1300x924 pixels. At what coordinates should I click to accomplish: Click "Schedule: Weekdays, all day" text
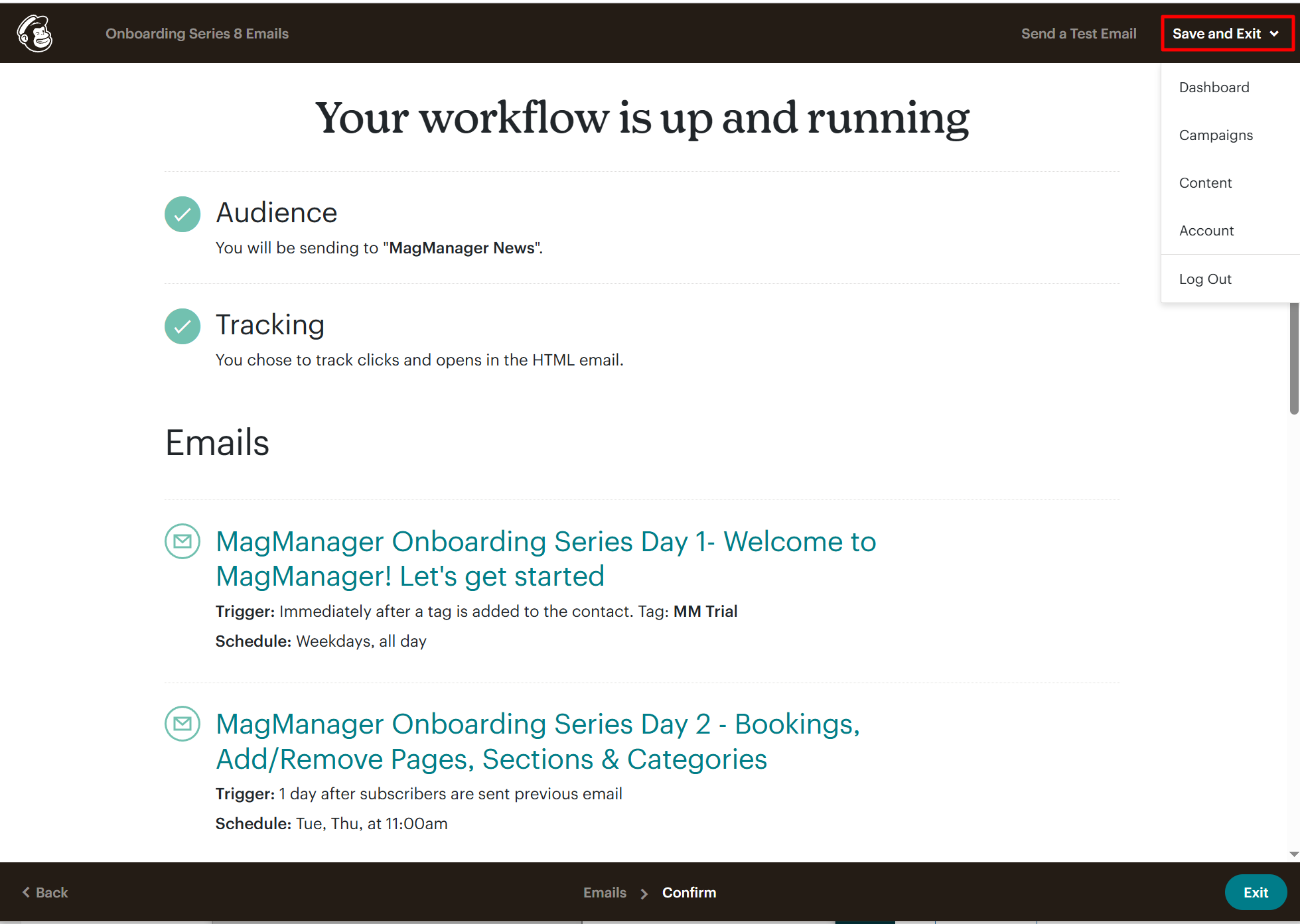[x=321, y=641]
